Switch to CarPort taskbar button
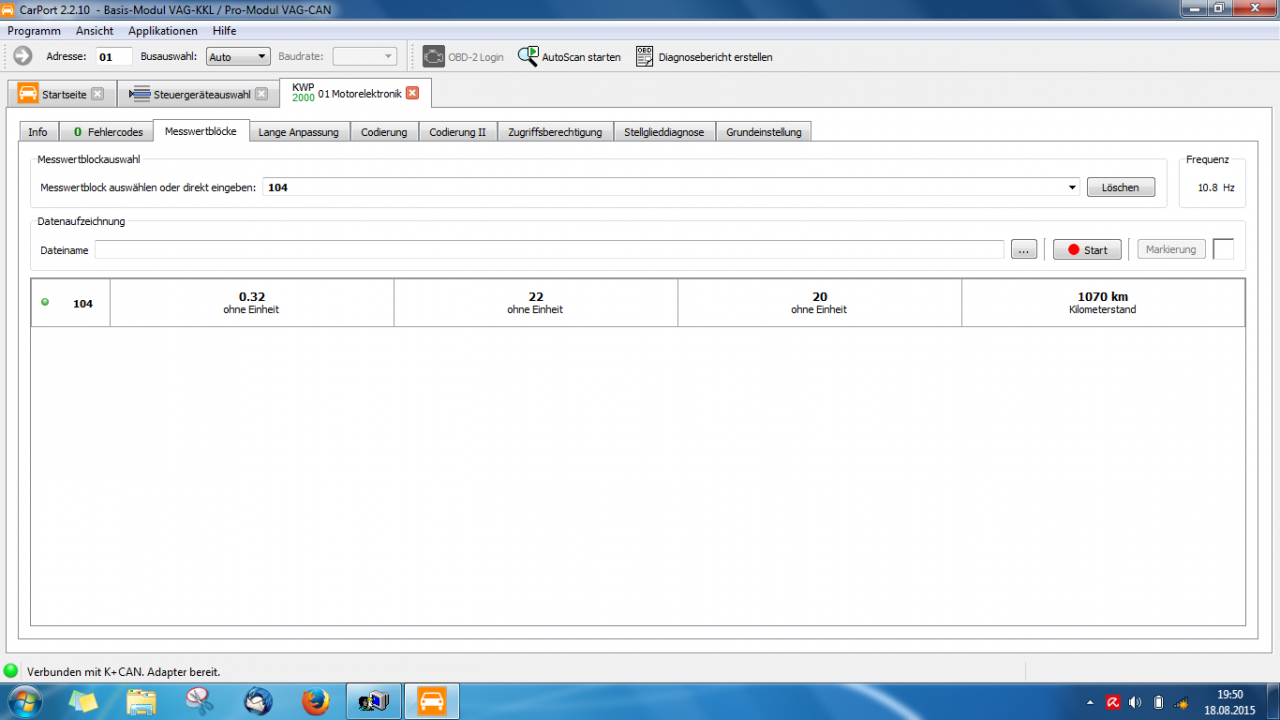The height and width of the screenshot is (720, 1280). (x=432, y=701)
